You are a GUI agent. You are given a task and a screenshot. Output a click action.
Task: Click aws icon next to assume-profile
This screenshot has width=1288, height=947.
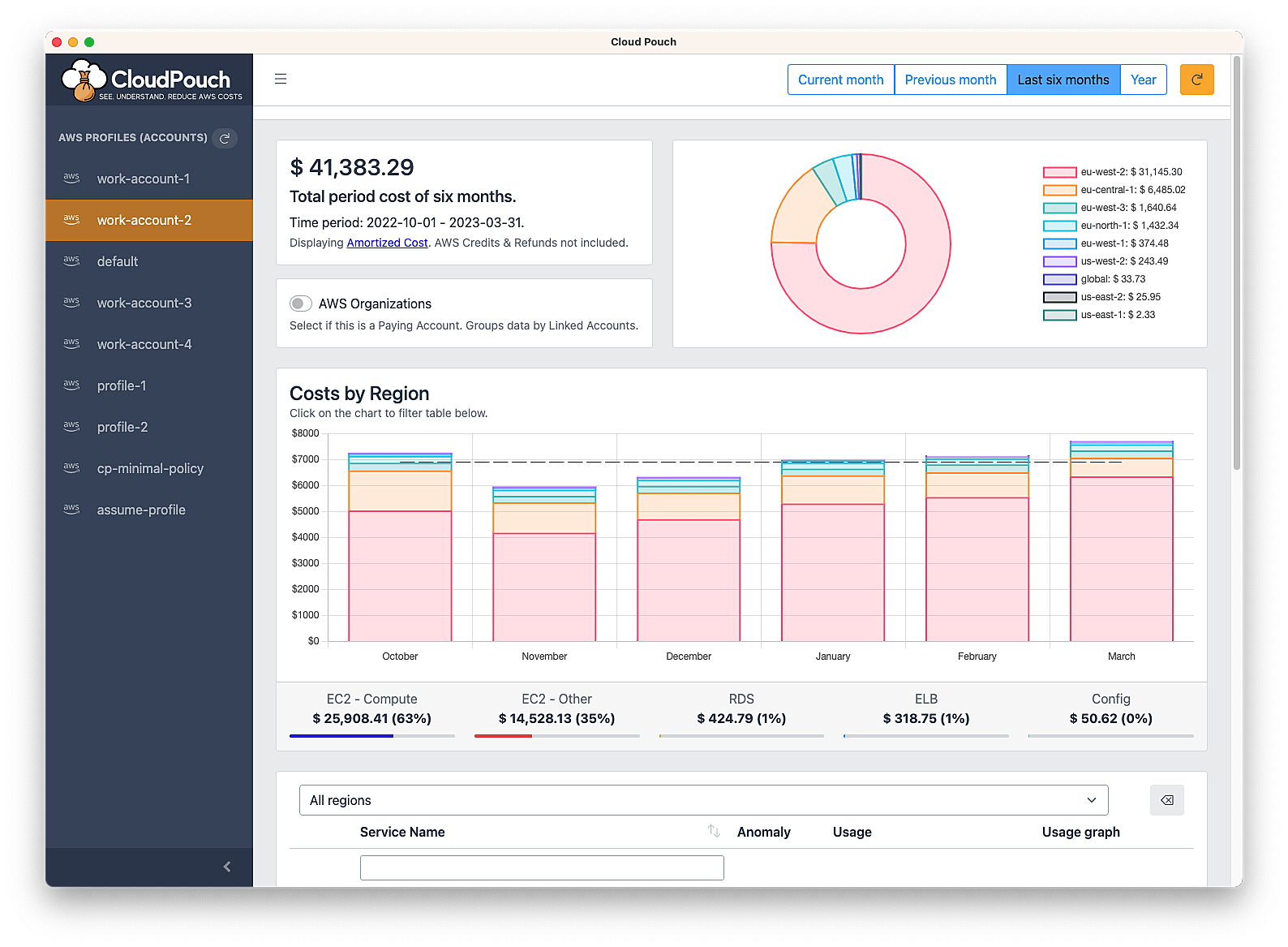coord(71,509)
